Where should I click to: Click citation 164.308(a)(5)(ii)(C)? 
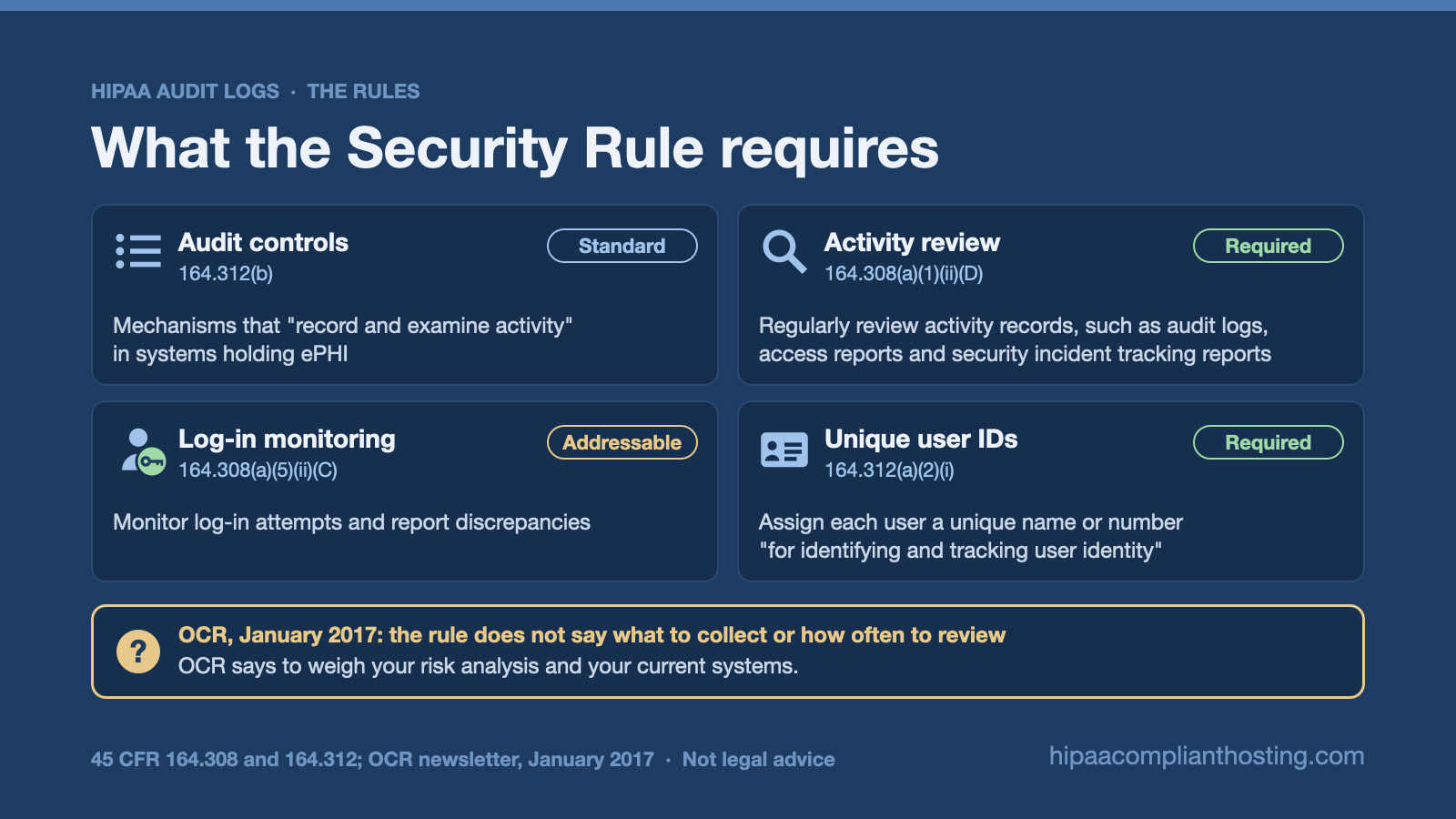tap(258, 470)
